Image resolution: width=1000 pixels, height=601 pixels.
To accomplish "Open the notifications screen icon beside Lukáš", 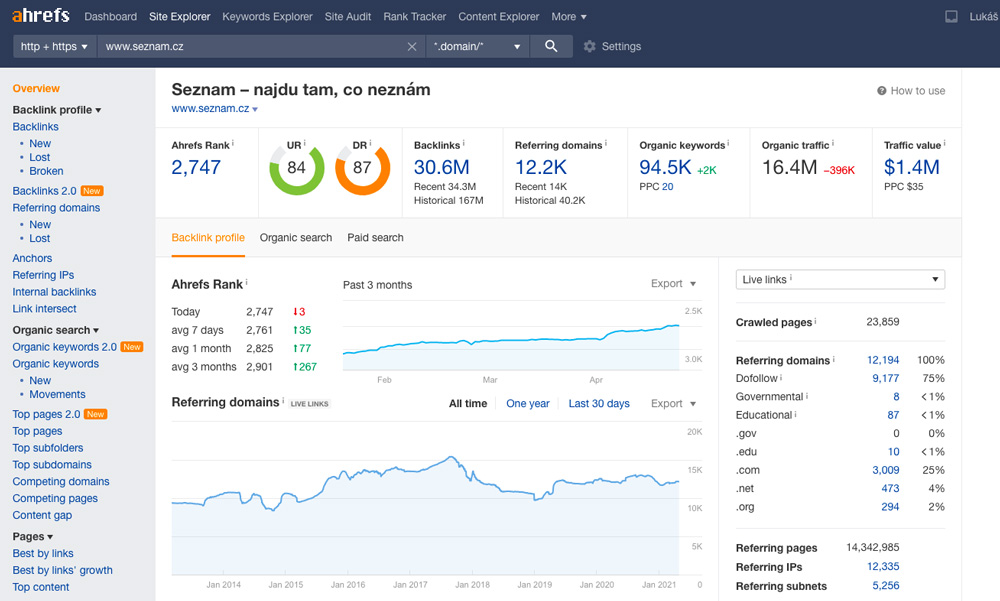I will [951, 17].
